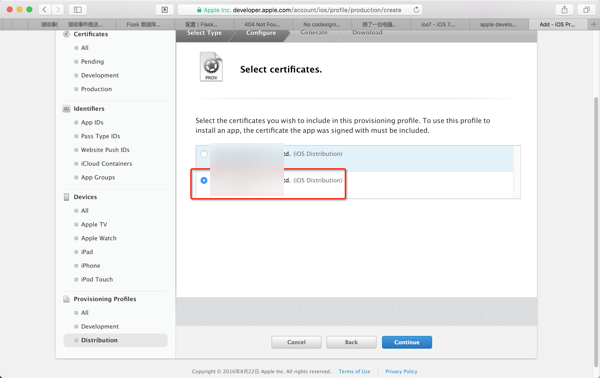Open Distribution provisioning profiles

point(115,341)
